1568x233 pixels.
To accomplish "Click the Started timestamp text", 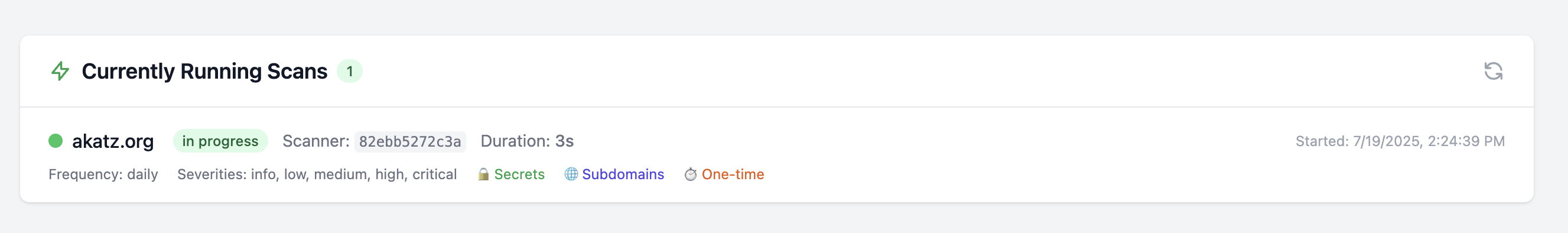I will coord(1400,141).
